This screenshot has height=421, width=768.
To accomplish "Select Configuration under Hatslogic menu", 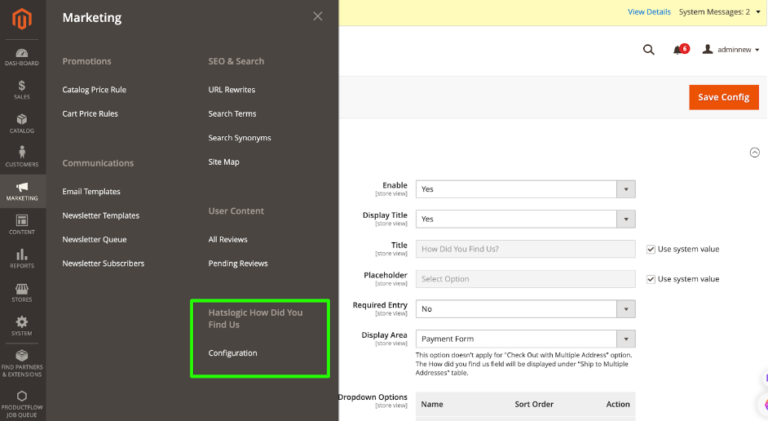I will (232, 353).
